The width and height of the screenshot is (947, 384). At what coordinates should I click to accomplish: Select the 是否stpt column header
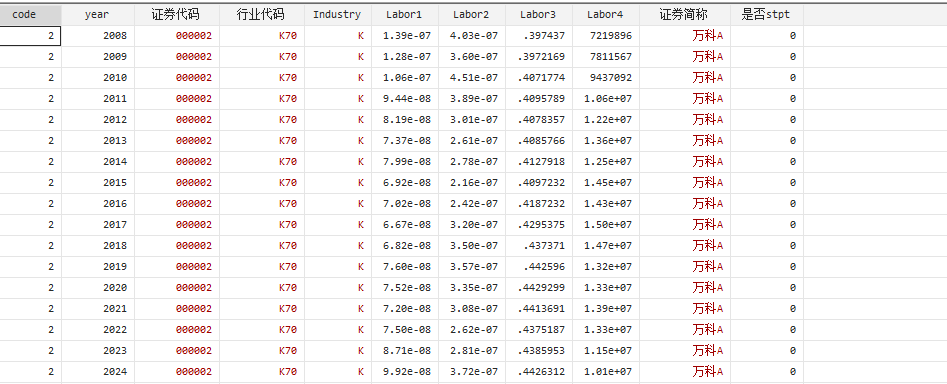[x=766, y=14]
